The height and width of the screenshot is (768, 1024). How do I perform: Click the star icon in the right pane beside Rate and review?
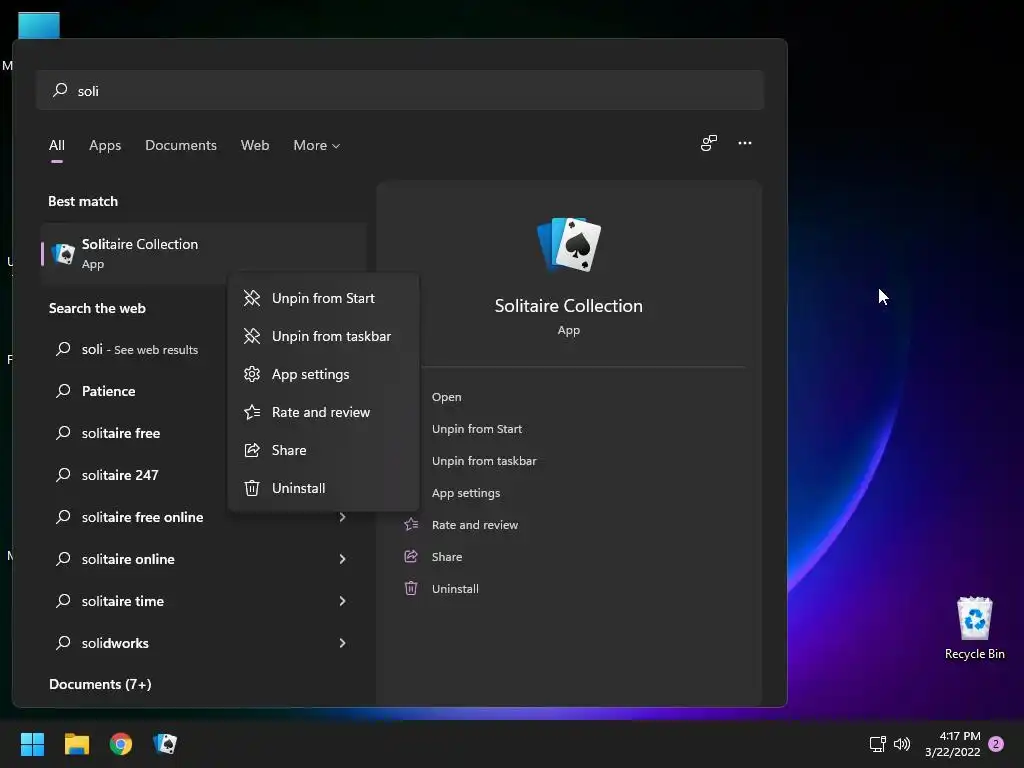click(411, 524)
